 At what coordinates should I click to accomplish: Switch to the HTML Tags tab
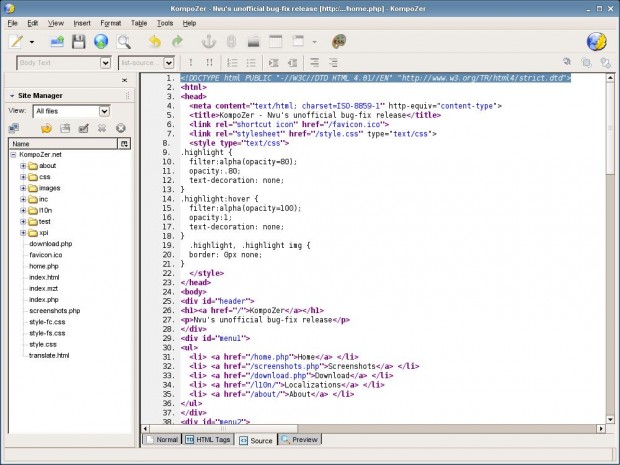[x=208, y=440]
